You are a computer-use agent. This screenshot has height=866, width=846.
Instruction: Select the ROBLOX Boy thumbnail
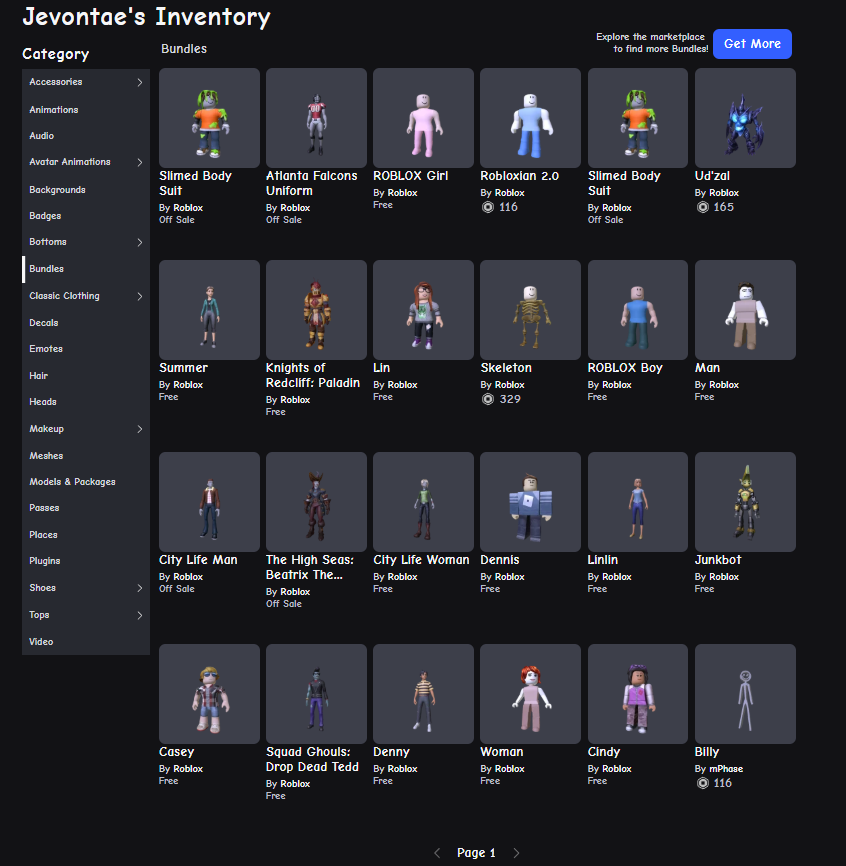pos(638,310)
